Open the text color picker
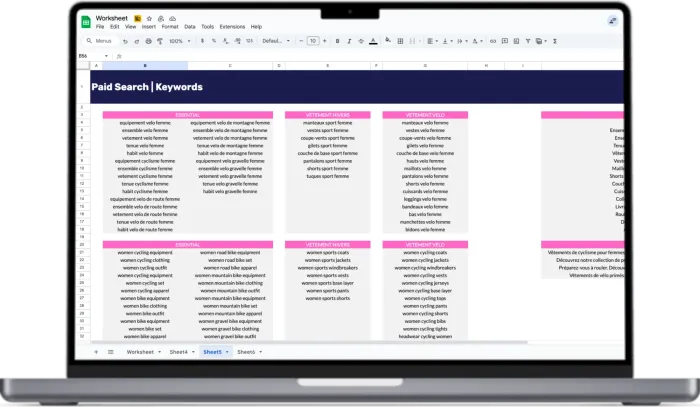The image size is (700, 407). click(x=373, y=41)
